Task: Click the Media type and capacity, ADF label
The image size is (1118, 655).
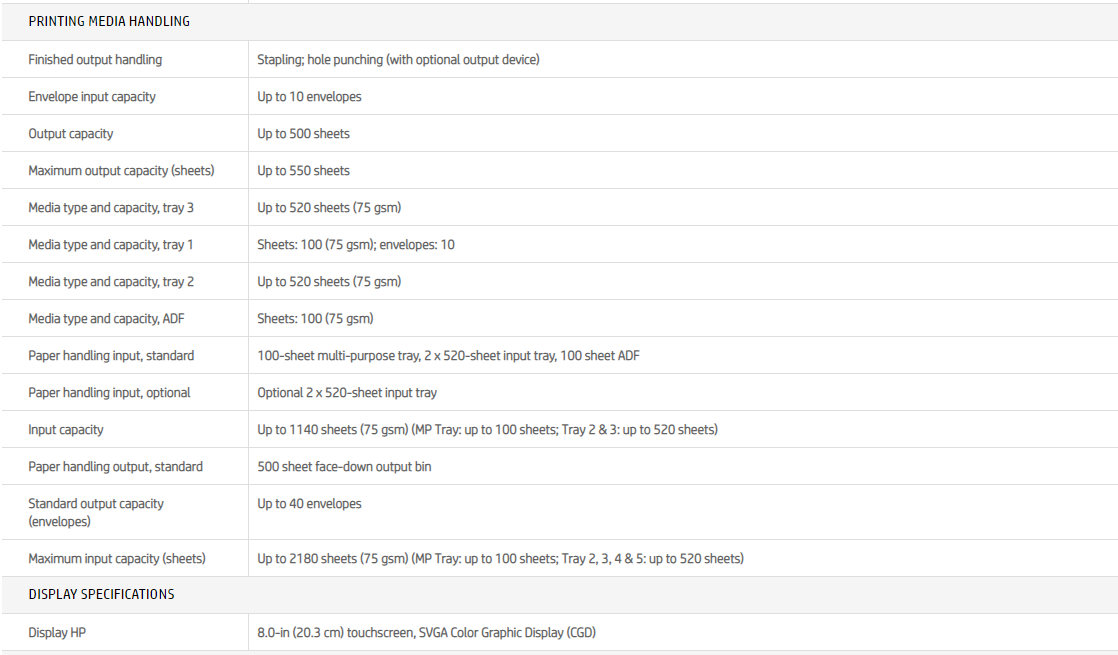Action: [x=107, y=319]
